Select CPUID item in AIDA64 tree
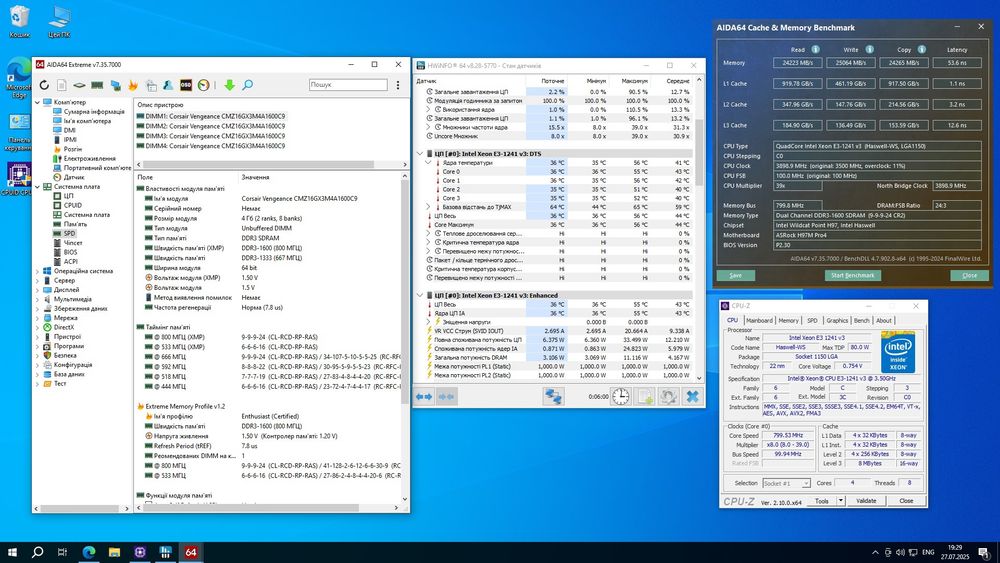The image size is (1000, 563). click(73, 205)
